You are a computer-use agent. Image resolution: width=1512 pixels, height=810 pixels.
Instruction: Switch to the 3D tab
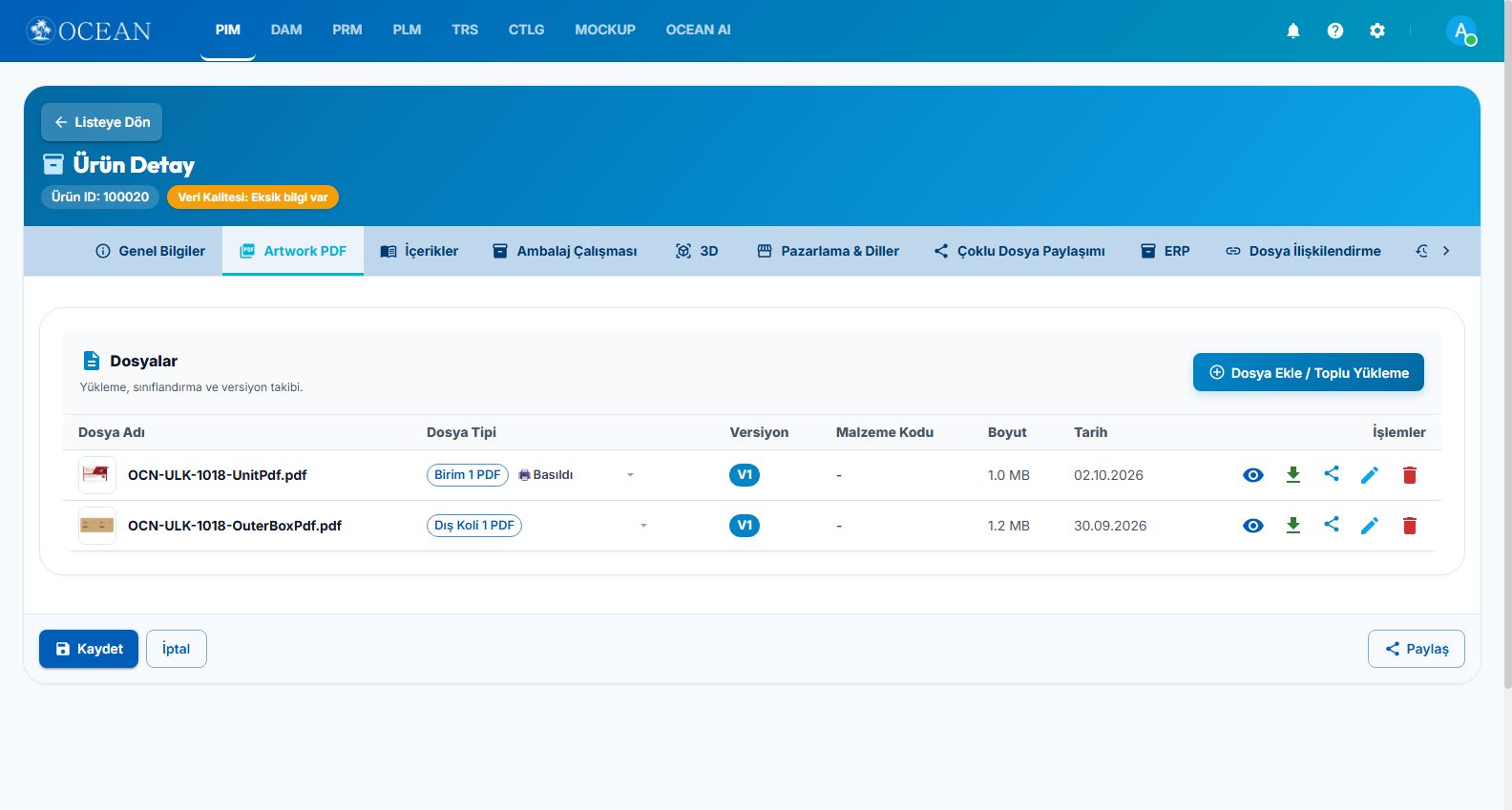pos(697,251)
